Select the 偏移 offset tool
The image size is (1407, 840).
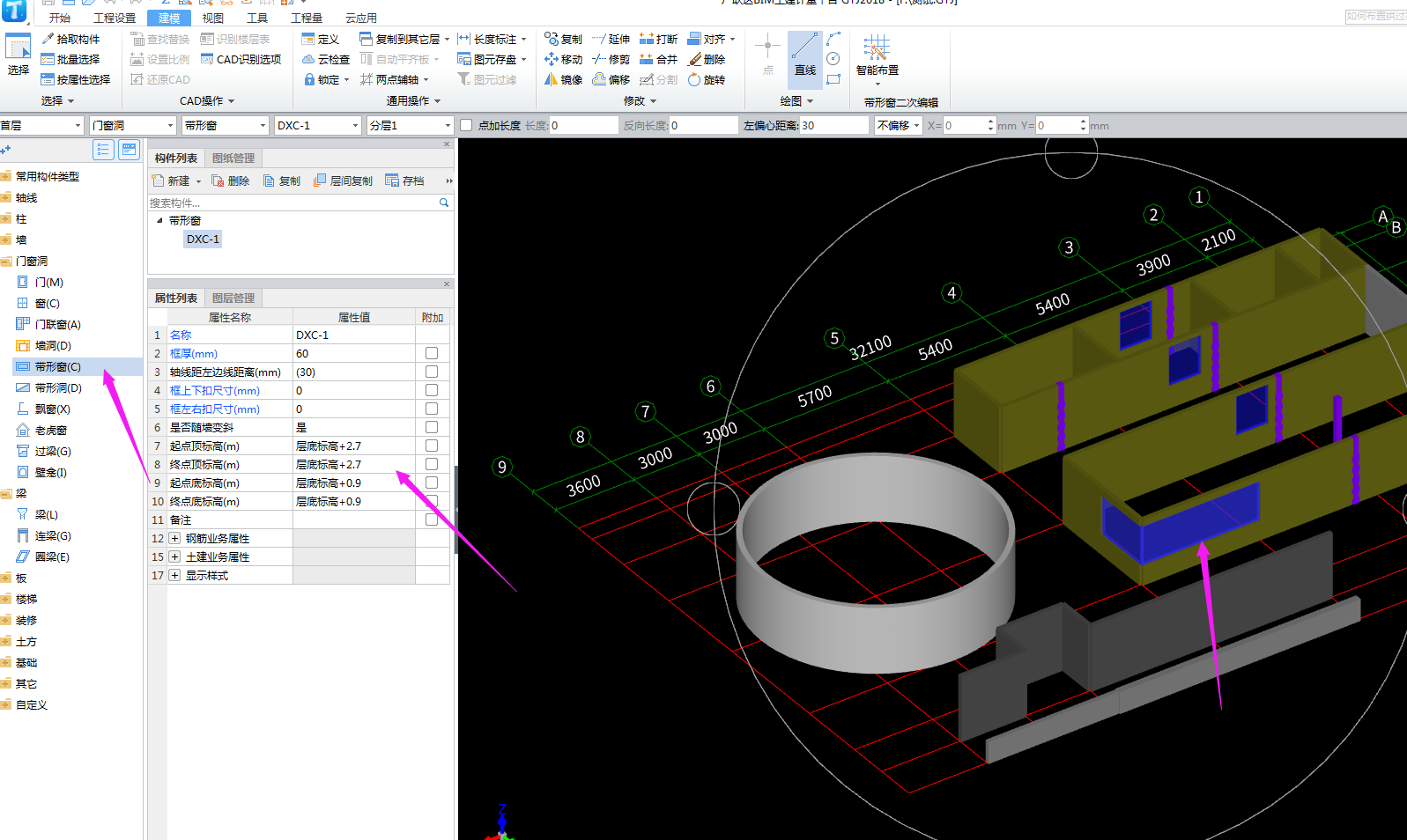point(611,79)
